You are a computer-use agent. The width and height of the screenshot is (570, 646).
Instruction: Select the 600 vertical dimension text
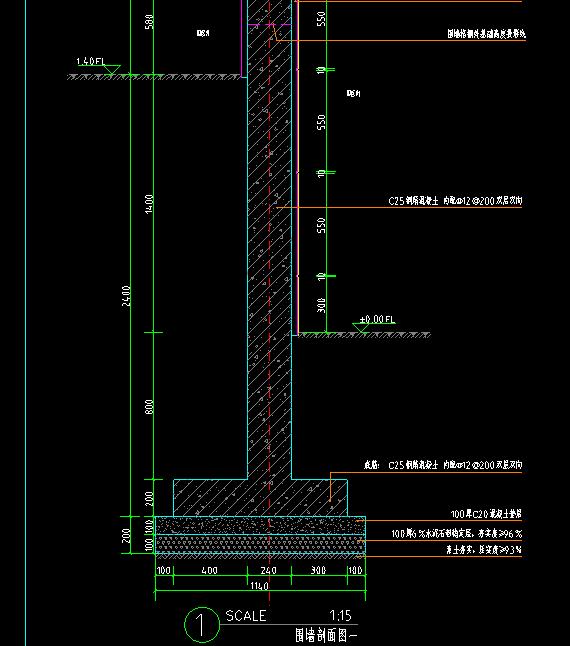tap(149, 407)
